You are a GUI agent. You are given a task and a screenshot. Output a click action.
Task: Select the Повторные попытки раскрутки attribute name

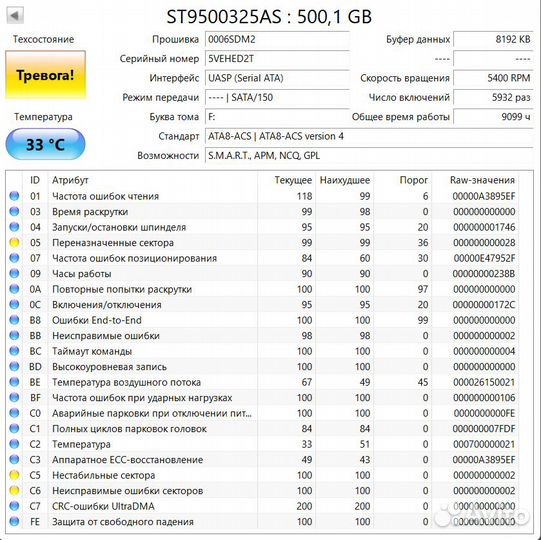(122, 289)
